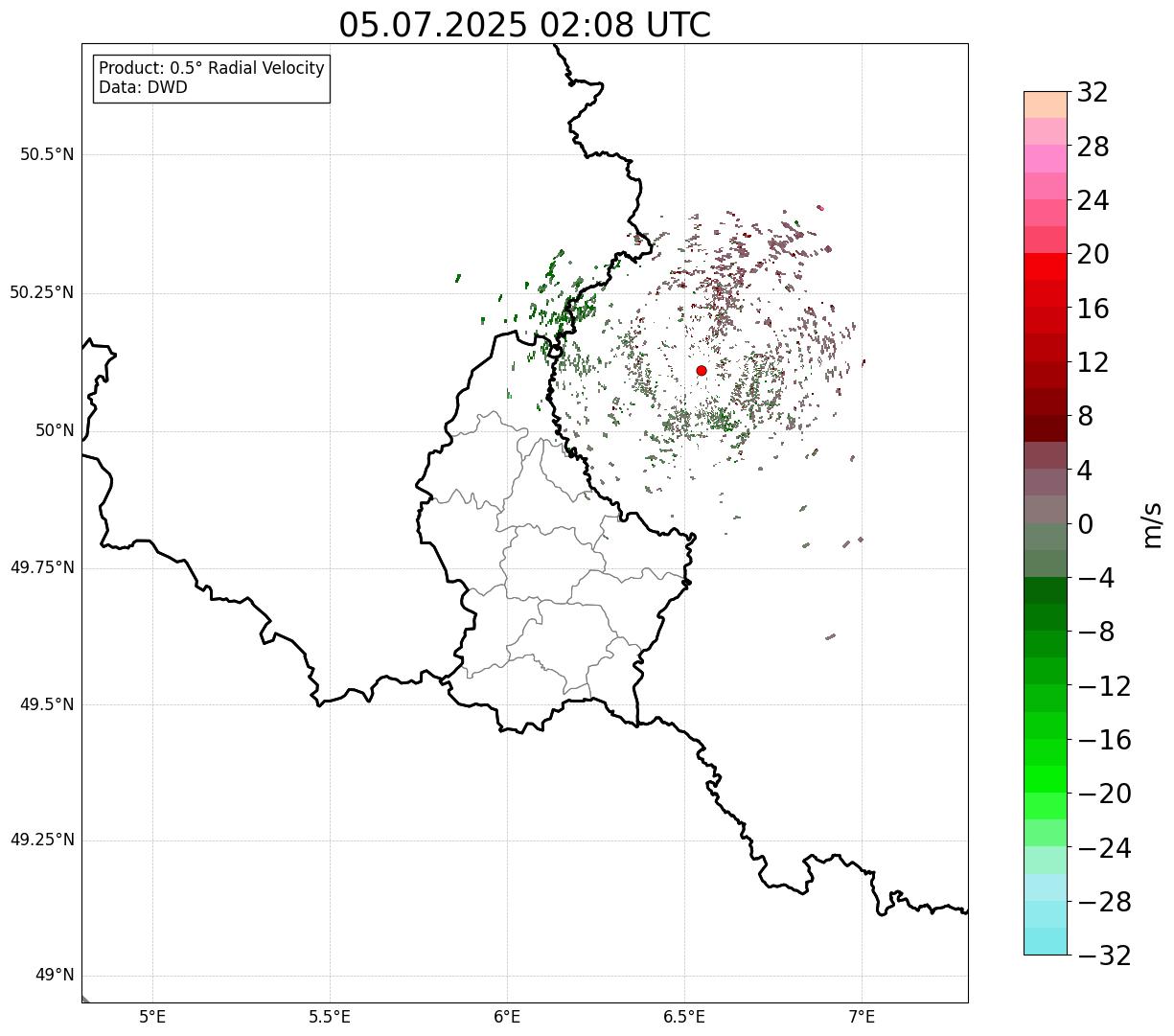The image size is (1174, 1036).
Task: Click the title "05.07.2025 02:08 UTC"
Action: tap(525, 25)
